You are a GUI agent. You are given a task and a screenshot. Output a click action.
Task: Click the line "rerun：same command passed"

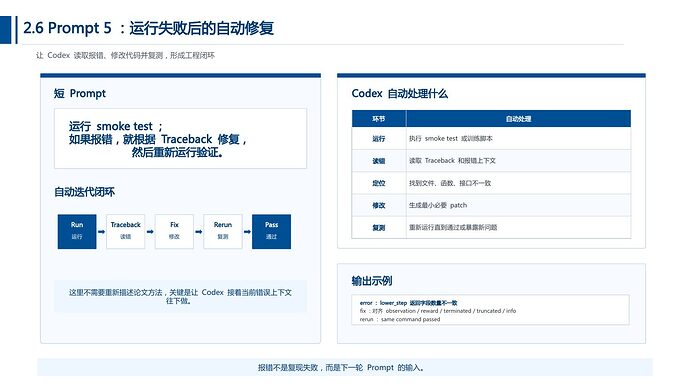click(x=400, y=319)
